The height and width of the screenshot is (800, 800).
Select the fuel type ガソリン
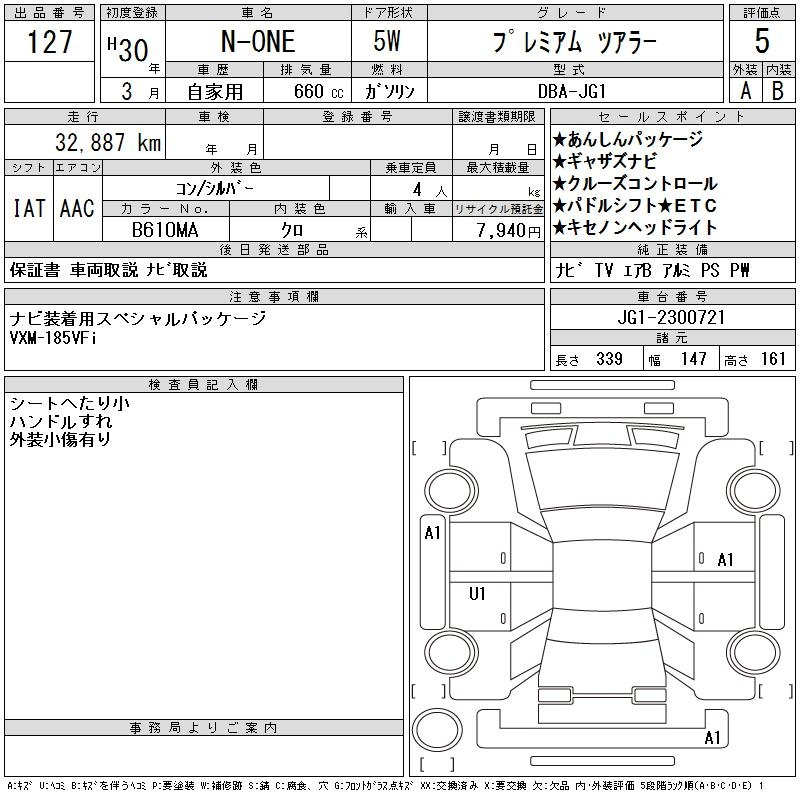pos(389,92)
